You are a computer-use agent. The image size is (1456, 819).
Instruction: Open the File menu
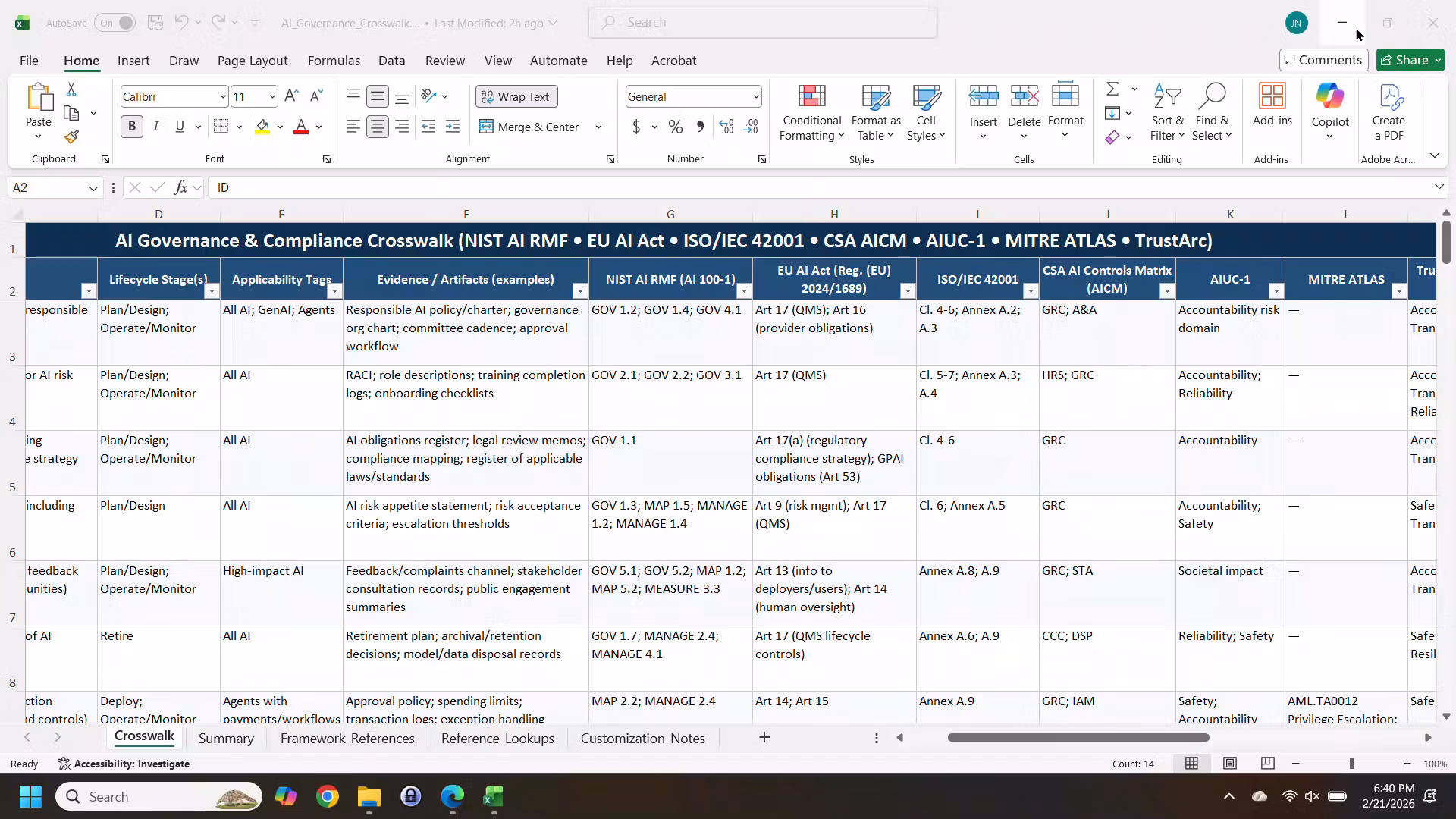[x=29, y=61]
